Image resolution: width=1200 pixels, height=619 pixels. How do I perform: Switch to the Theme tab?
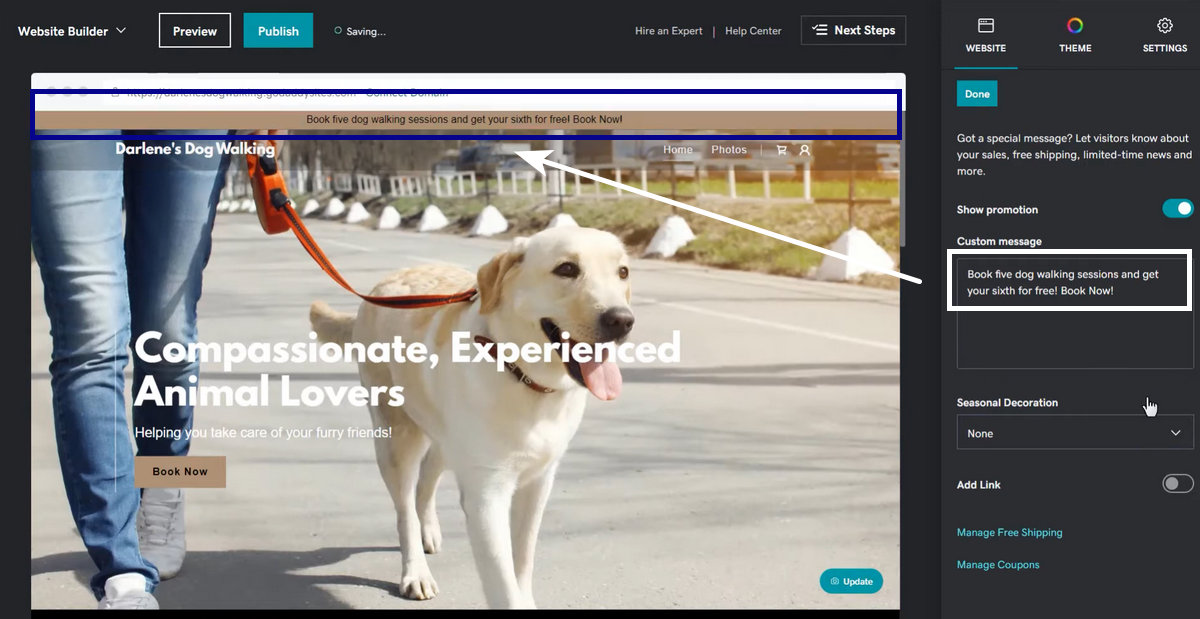point(1075,35)
